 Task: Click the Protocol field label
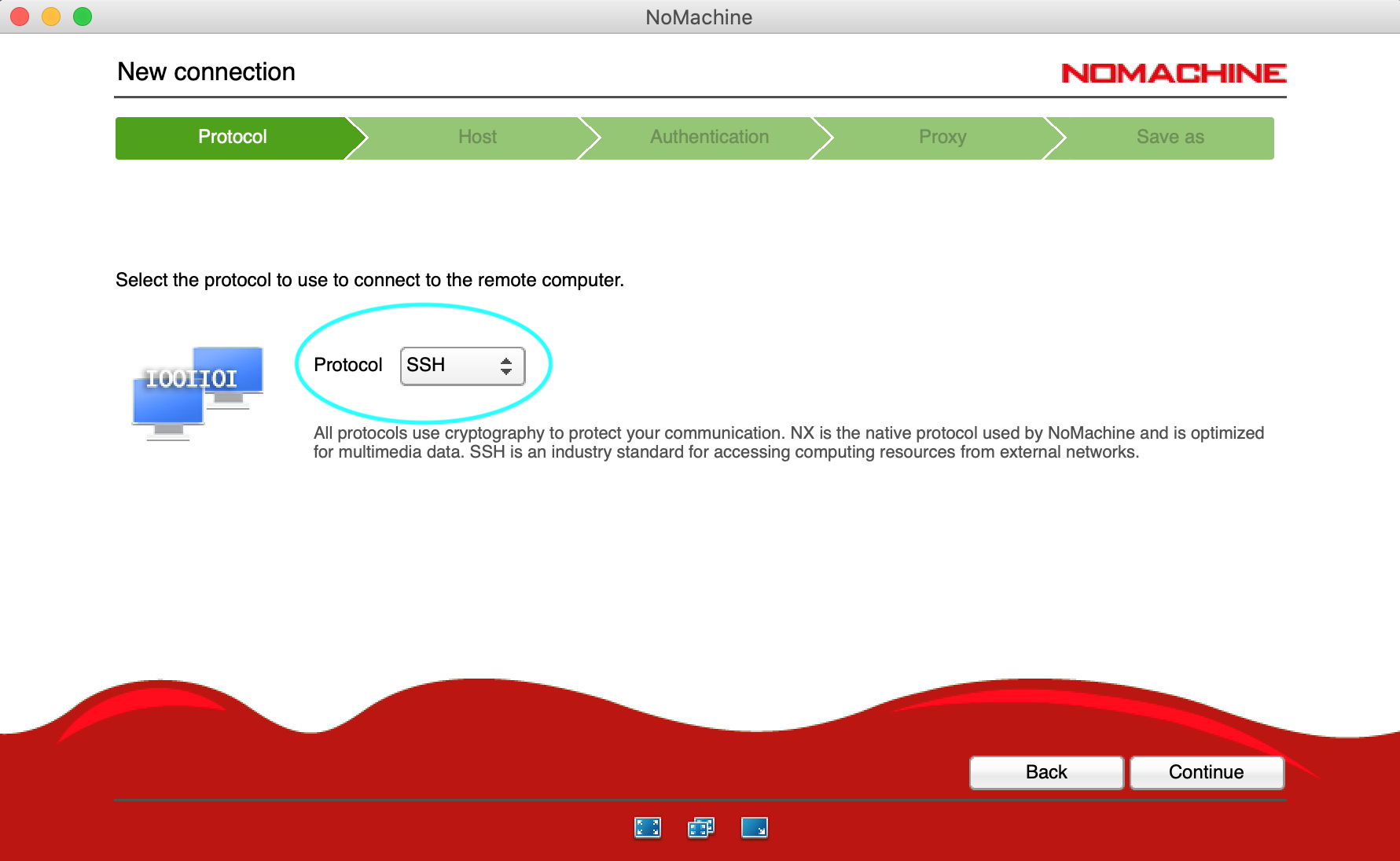[347, 366]
